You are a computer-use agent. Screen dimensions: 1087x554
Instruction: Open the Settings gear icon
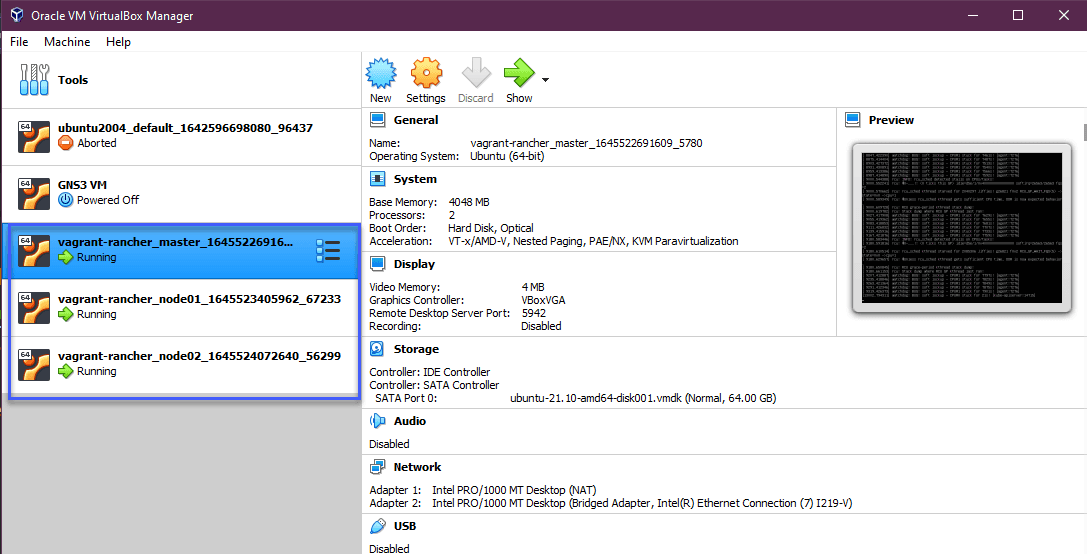point(426,74)
